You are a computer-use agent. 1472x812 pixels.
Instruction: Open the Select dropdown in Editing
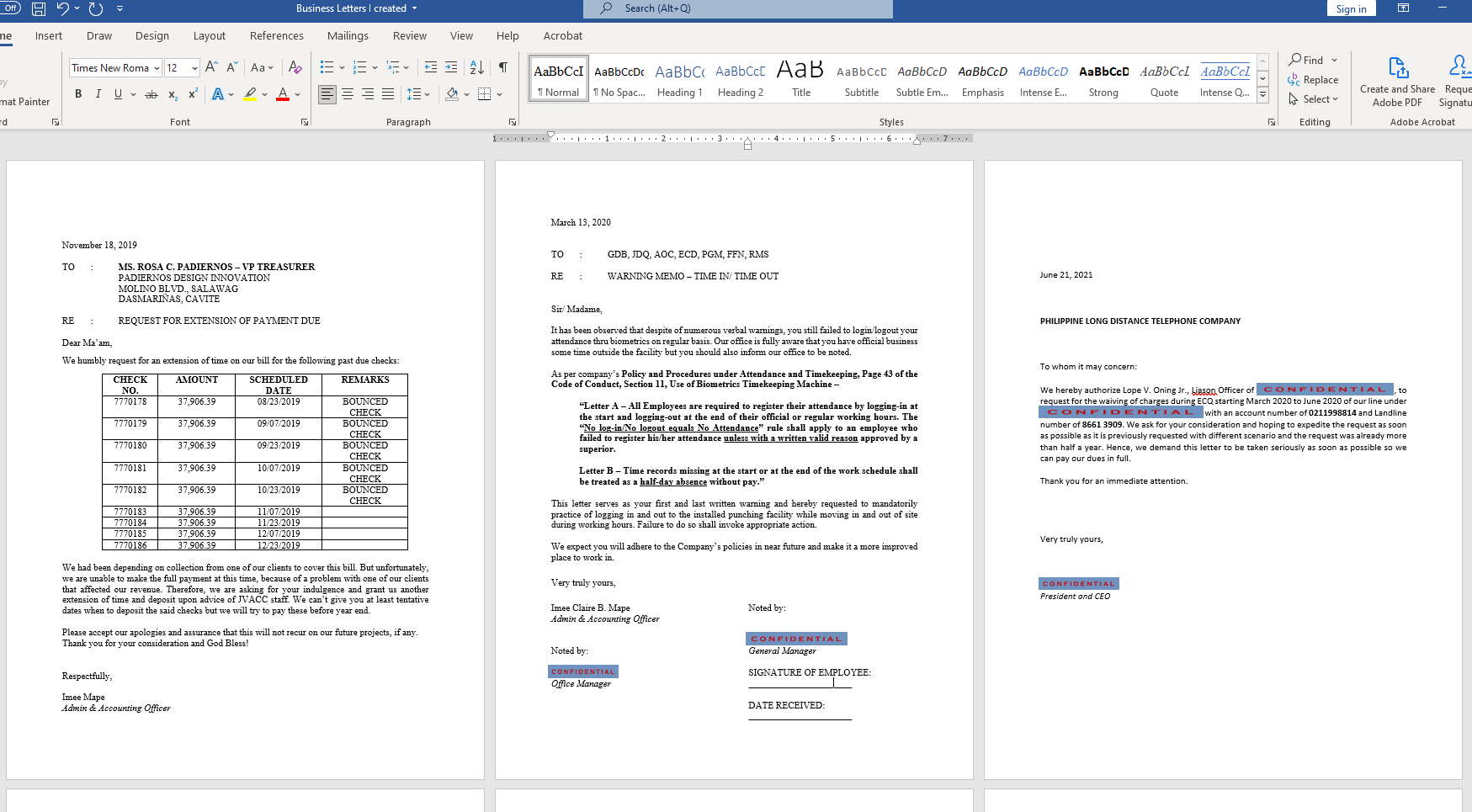click(x=1314, y=99)
